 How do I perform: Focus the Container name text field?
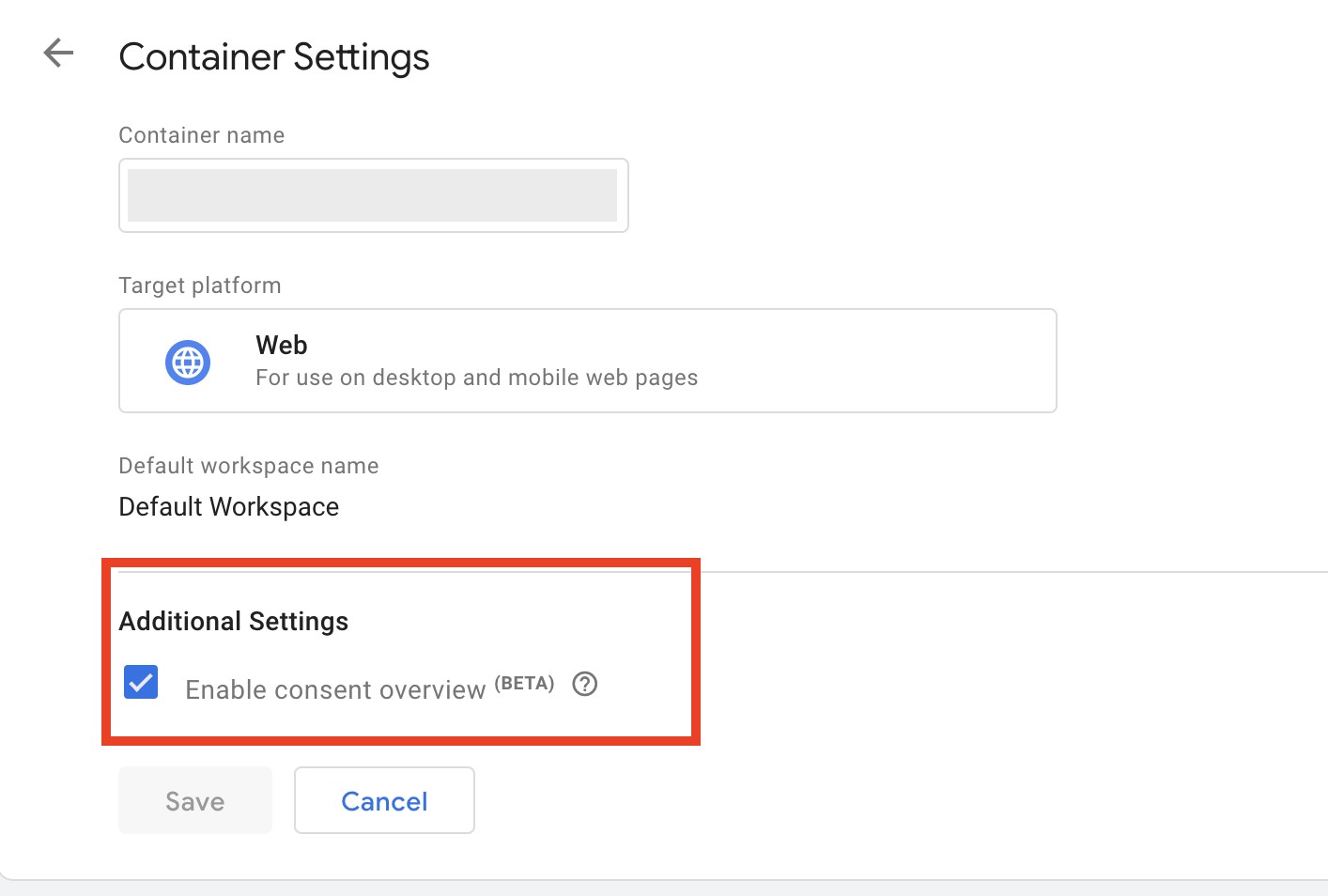[373, 195]
